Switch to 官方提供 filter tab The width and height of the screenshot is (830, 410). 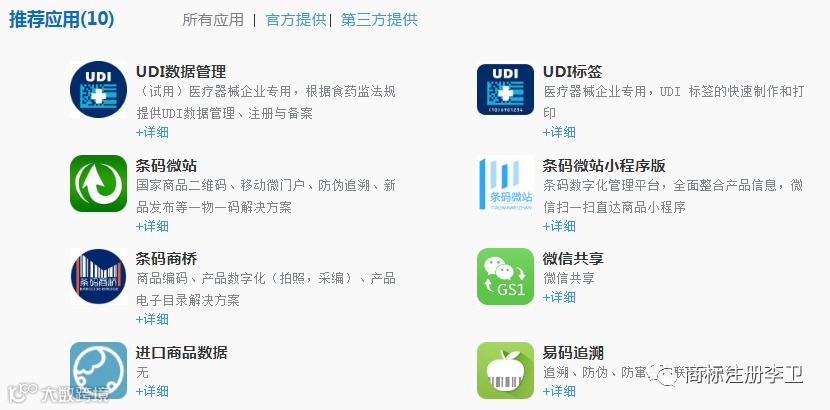296,20
